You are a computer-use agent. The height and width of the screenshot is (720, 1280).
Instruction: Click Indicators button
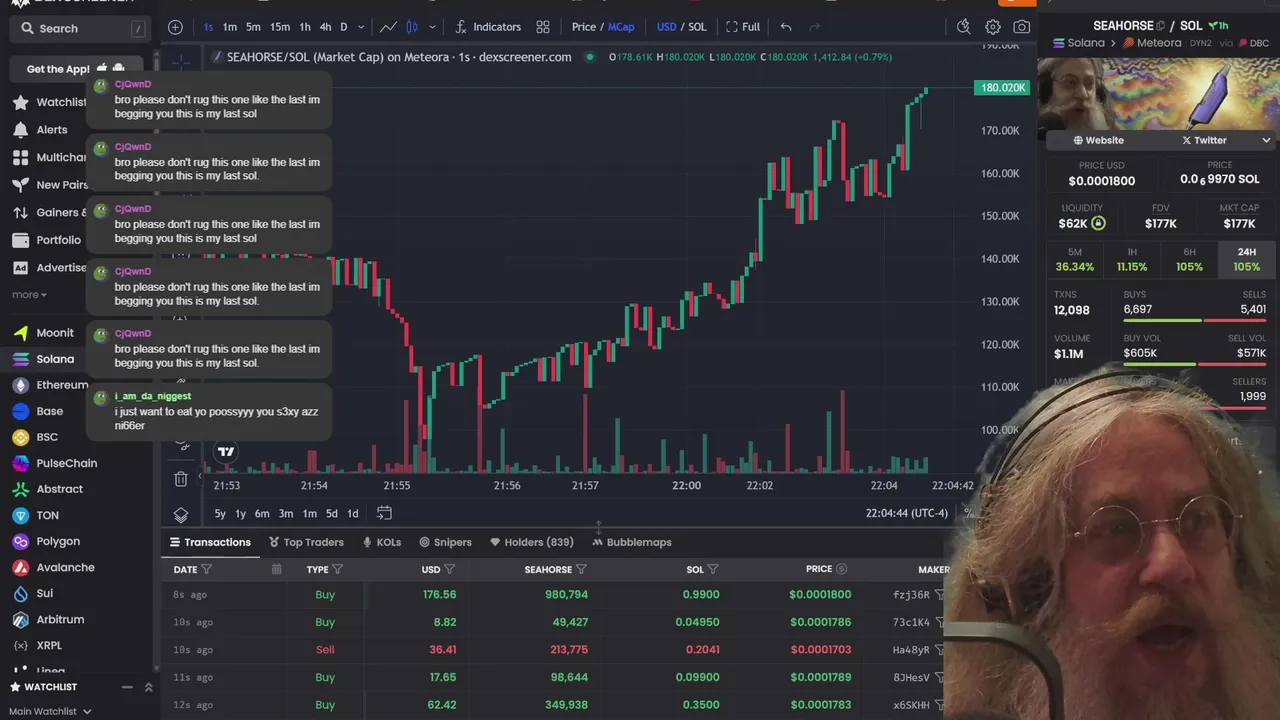point(487,27)
